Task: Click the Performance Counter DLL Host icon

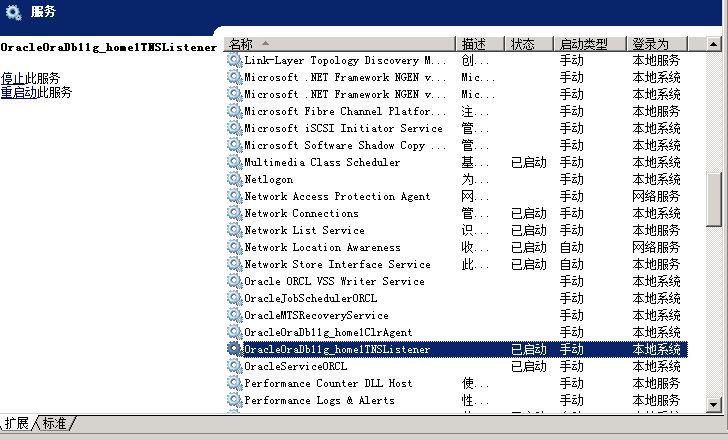Action: coord(235,383)
